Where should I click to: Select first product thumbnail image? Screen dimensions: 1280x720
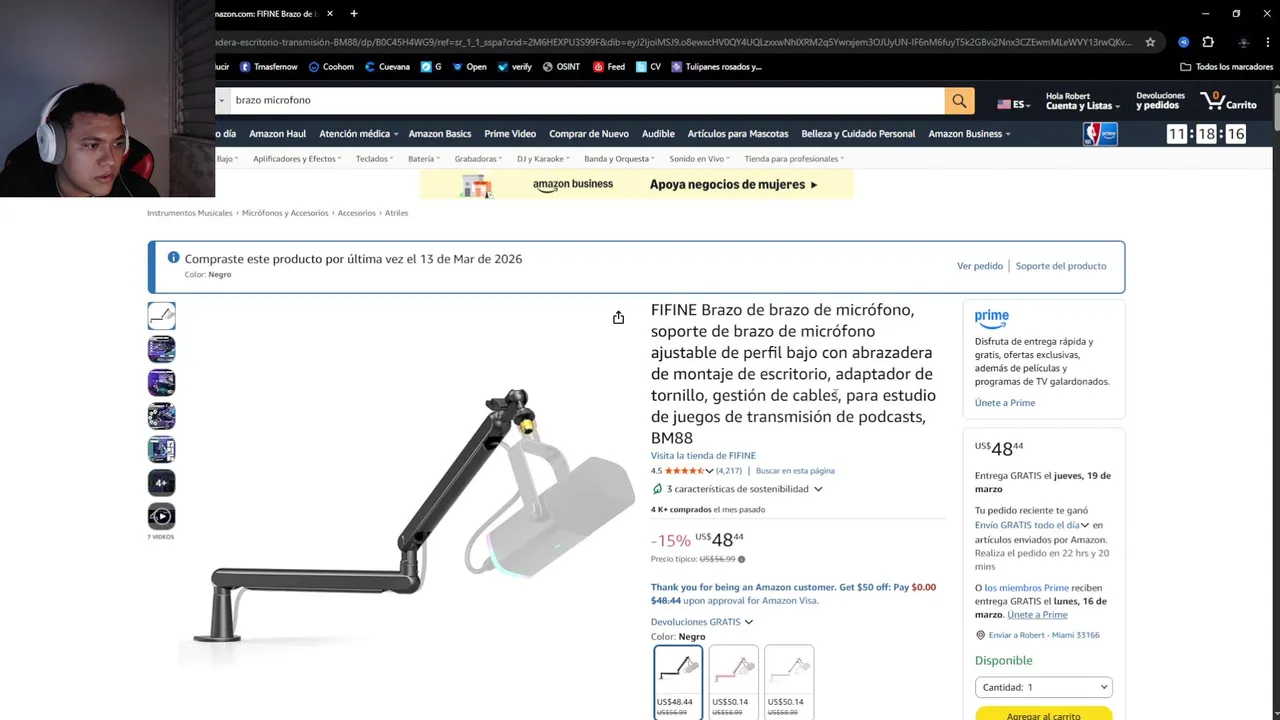[162, 316]
